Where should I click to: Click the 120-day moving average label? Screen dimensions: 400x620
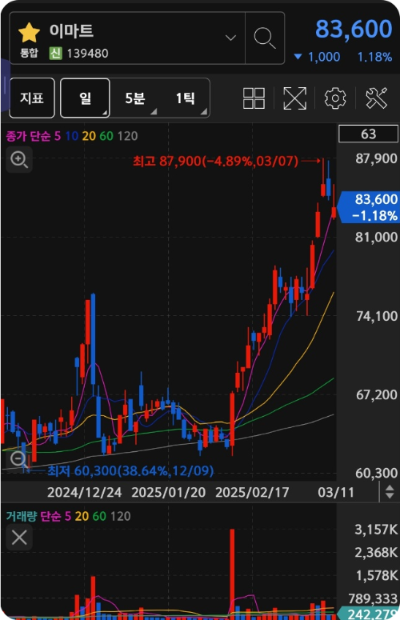pyautogui.click(x=128, y=136)
